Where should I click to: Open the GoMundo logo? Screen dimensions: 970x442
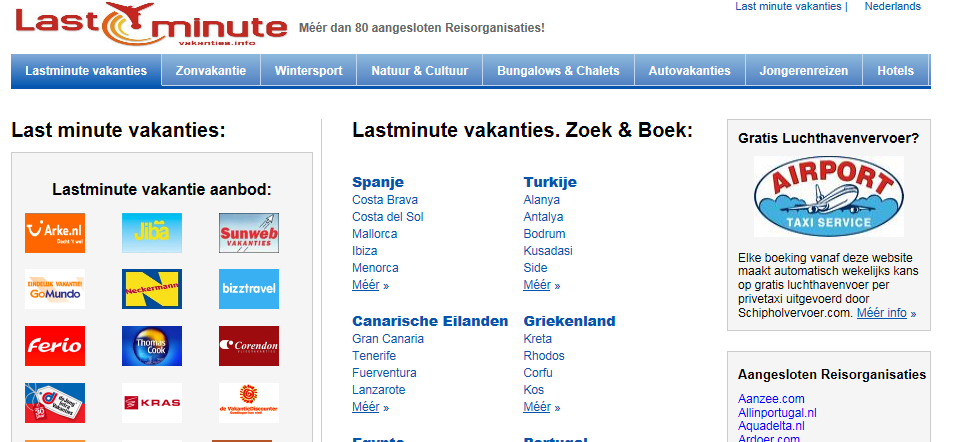54,289
